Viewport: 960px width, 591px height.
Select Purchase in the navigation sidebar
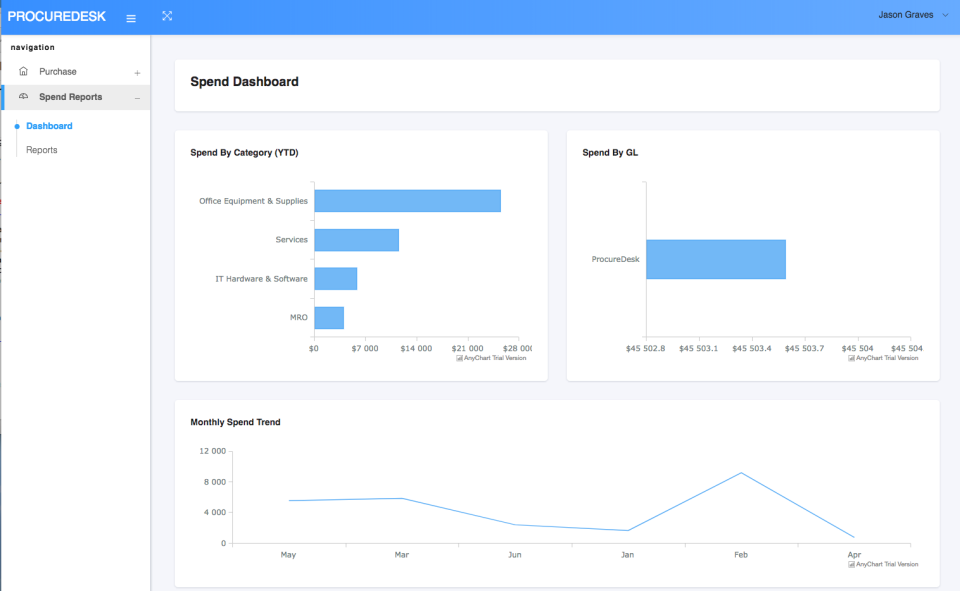click(x=58, y=71)
